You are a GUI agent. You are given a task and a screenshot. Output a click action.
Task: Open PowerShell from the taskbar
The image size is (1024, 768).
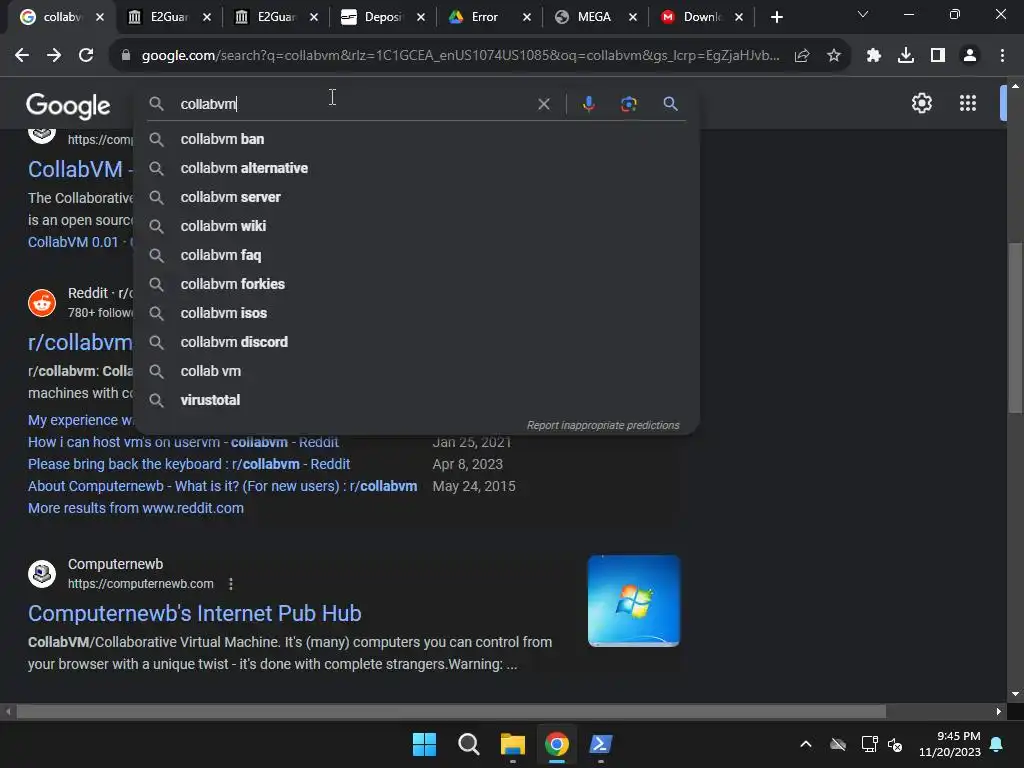click(601, 744)
